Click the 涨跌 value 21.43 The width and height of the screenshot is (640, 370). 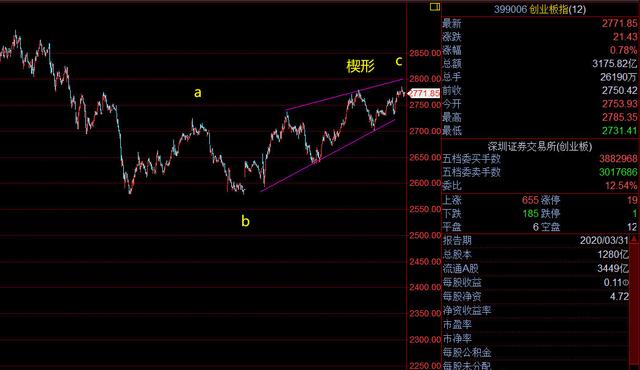[x=625, y=37]
